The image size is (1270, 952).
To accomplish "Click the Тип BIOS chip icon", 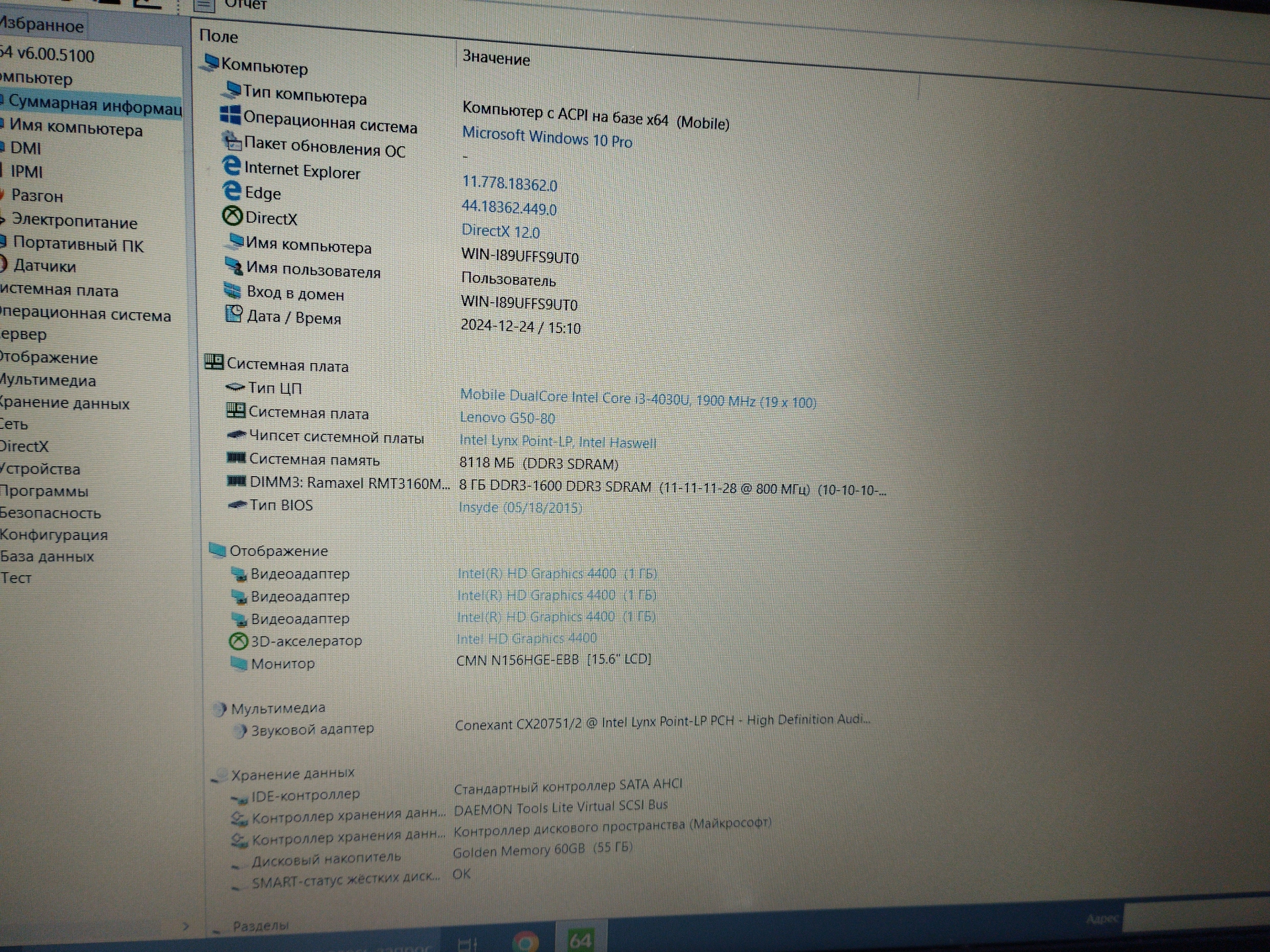I will pyautogui.click(x=237, y=504).
